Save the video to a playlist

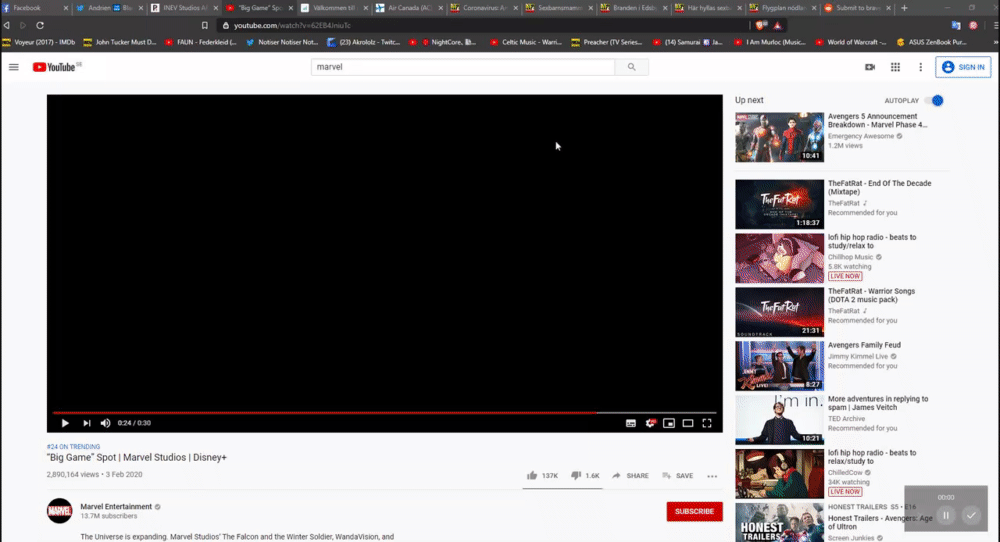tap(678, 476)
